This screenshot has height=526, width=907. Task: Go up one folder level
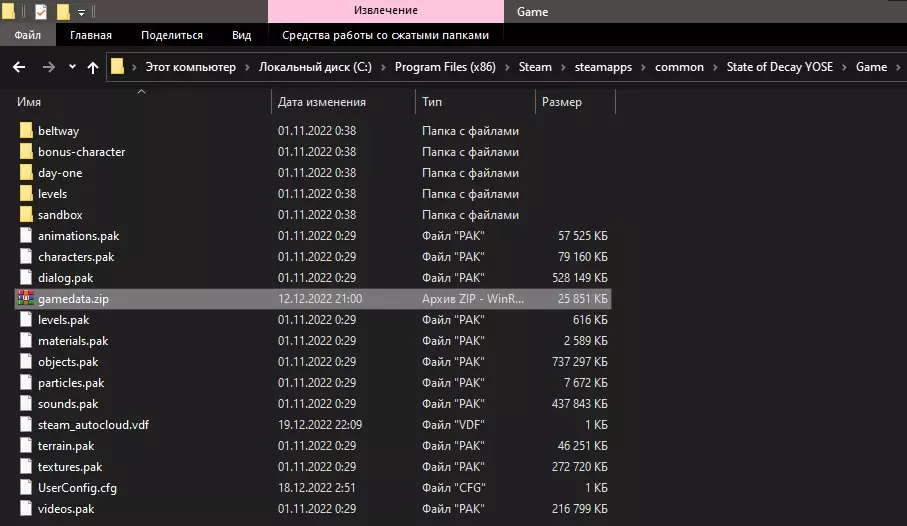pos(93,67)
